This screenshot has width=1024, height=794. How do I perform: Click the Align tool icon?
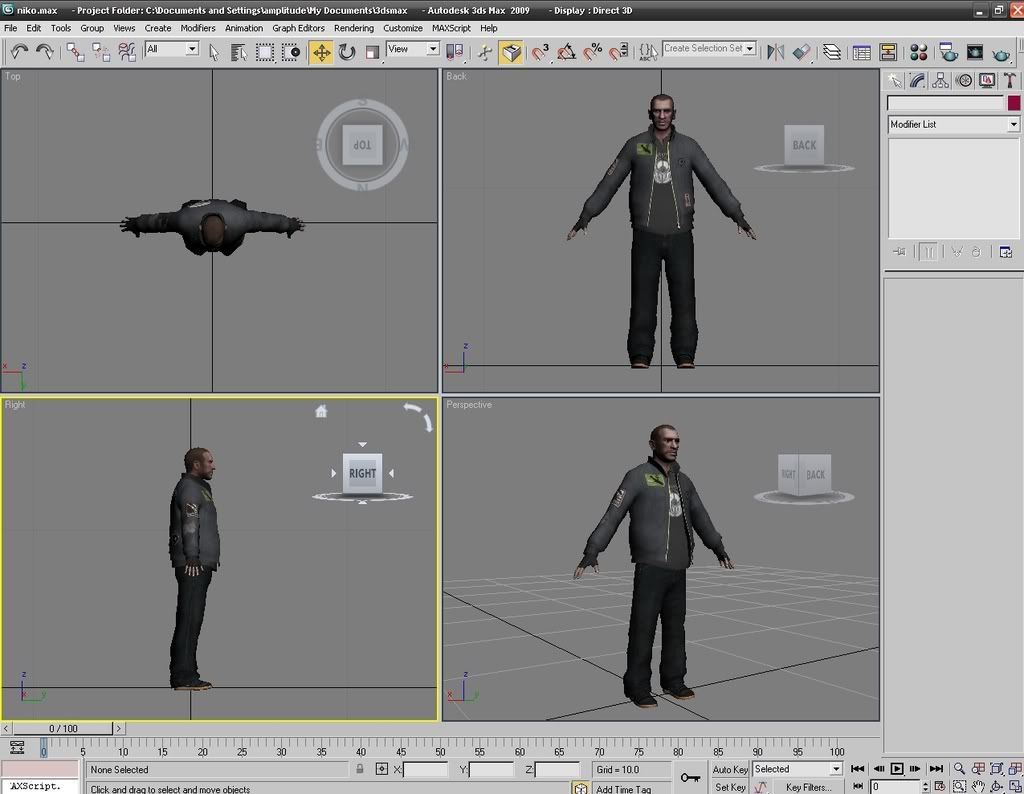click(x=801, y=52)
